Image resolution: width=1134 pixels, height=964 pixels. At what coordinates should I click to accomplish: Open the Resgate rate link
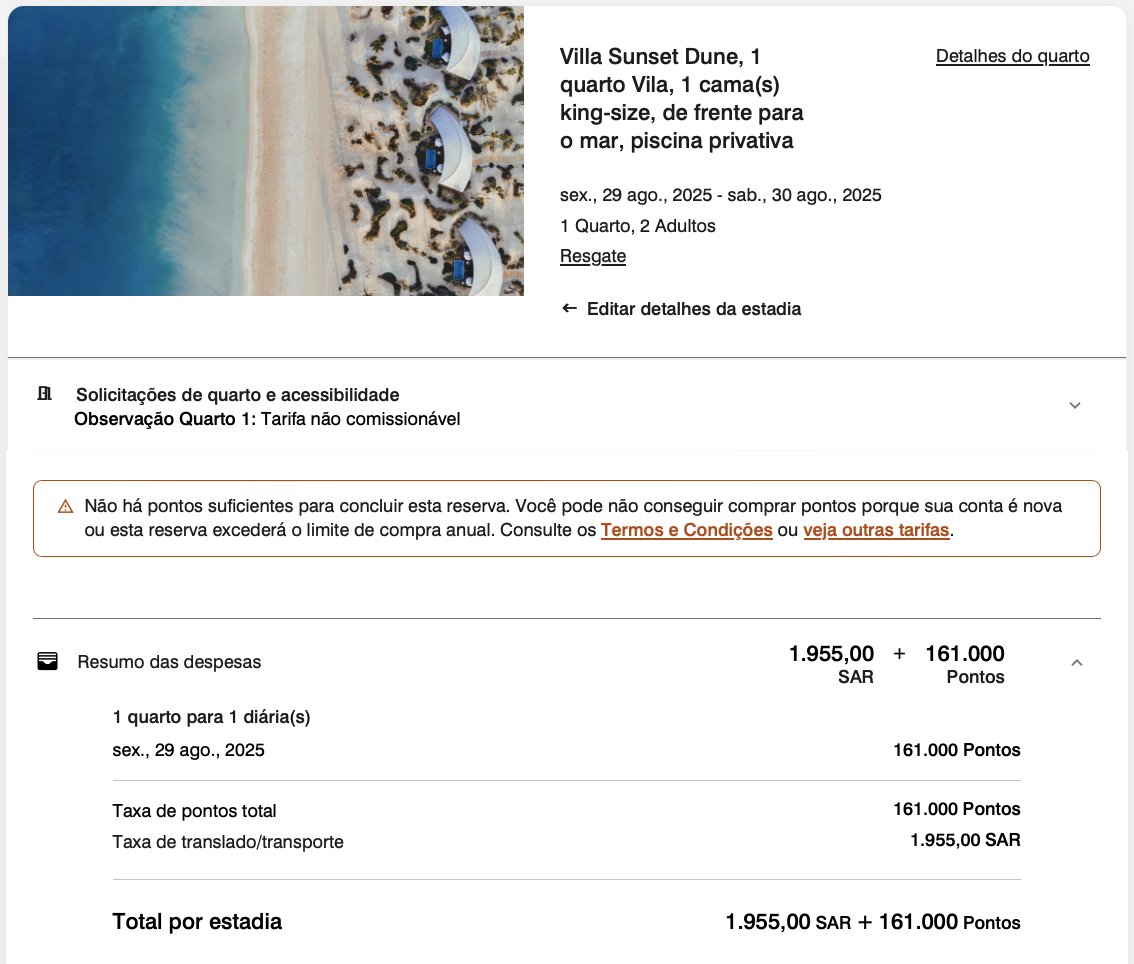(593, 256)
